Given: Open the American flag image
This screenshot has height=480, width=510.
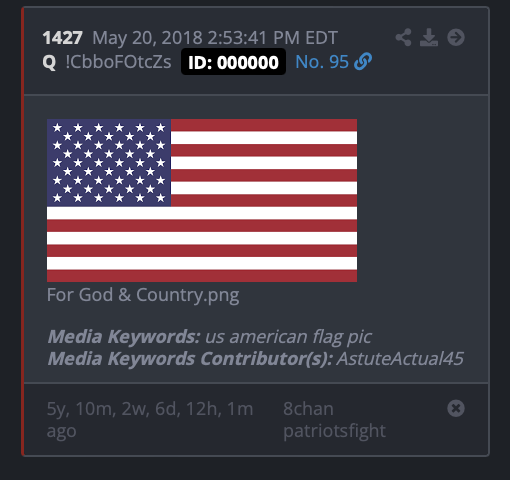Looking at the screenshot, I should tap(202, 200).
